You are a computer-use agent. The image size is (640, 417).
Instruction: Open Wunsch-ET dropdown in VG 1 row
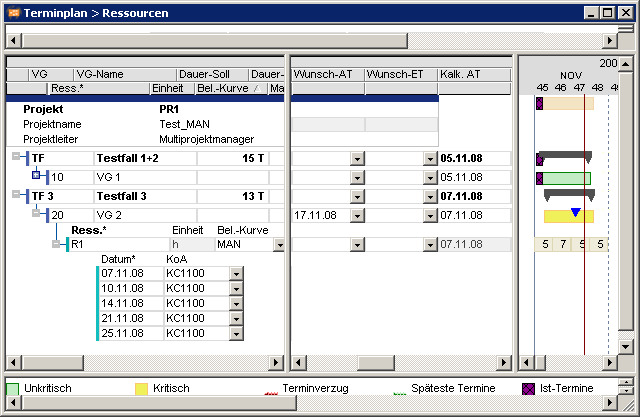(x=430, y=178)
